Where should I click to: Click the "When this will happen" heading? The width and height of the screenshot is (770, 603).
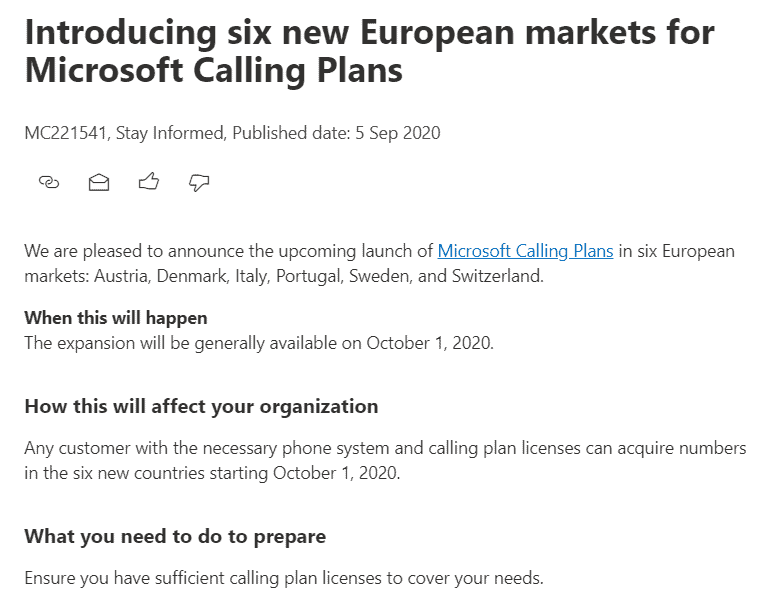tap(116, 318)
